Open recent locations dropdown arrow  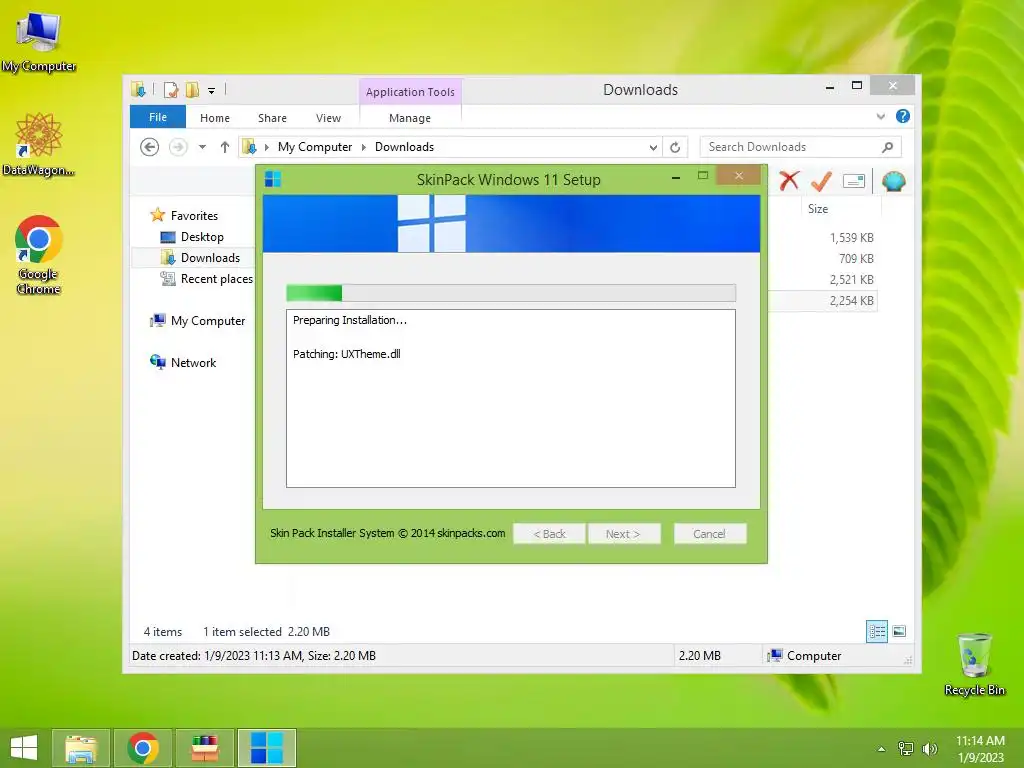click(202, 147)
